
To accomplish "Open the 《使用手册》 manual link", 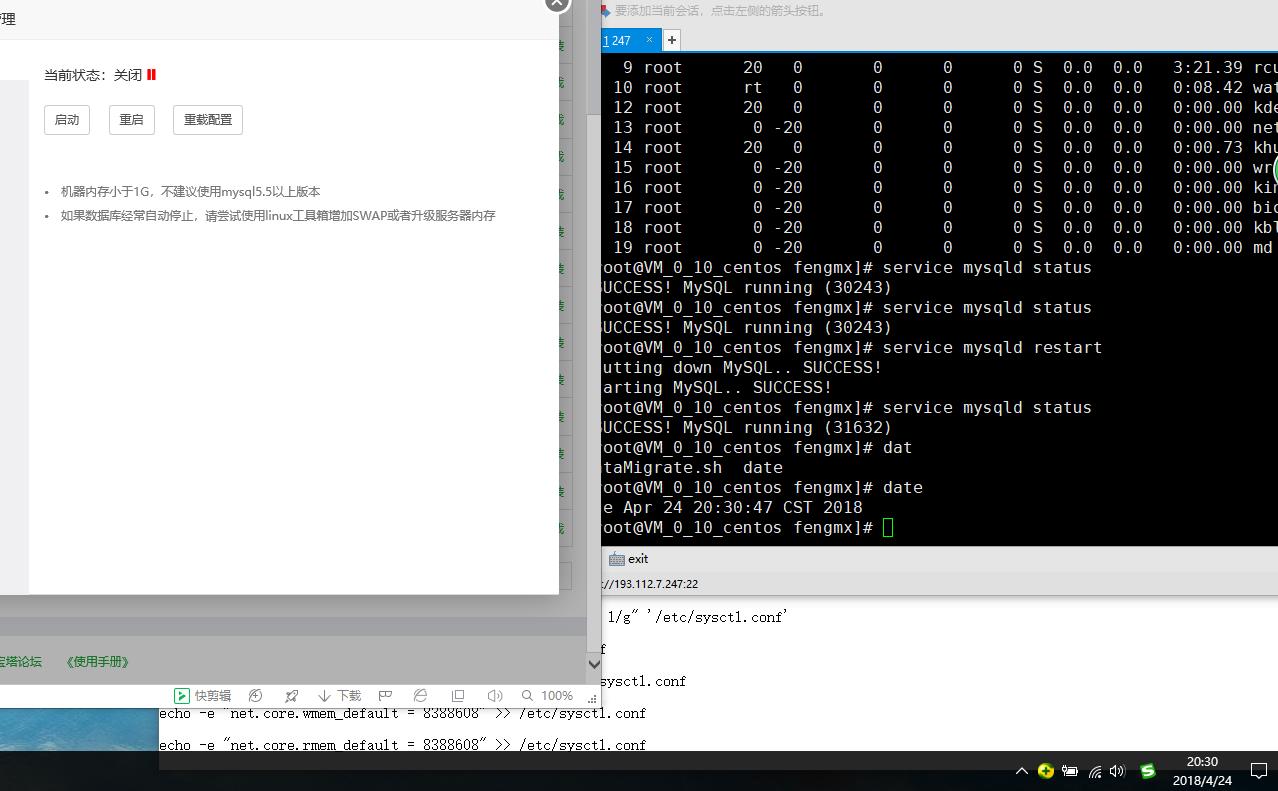I will (97, 662).
